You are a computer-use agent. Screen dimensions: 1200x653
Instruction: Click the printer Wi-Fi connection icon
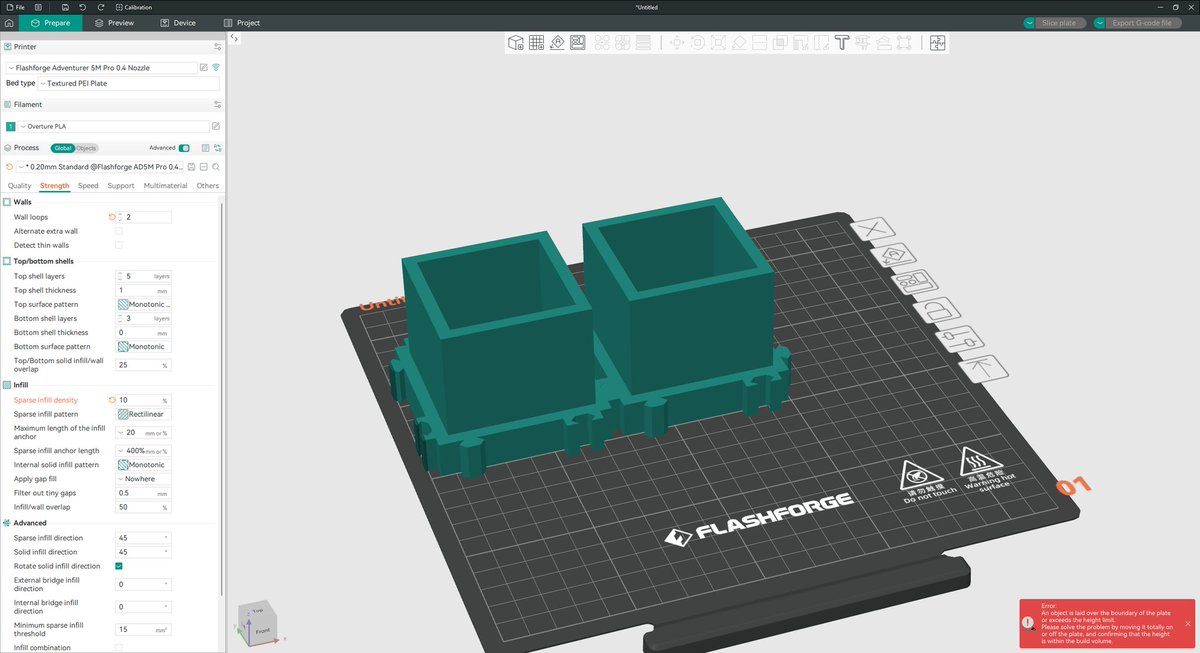point(216,68)
